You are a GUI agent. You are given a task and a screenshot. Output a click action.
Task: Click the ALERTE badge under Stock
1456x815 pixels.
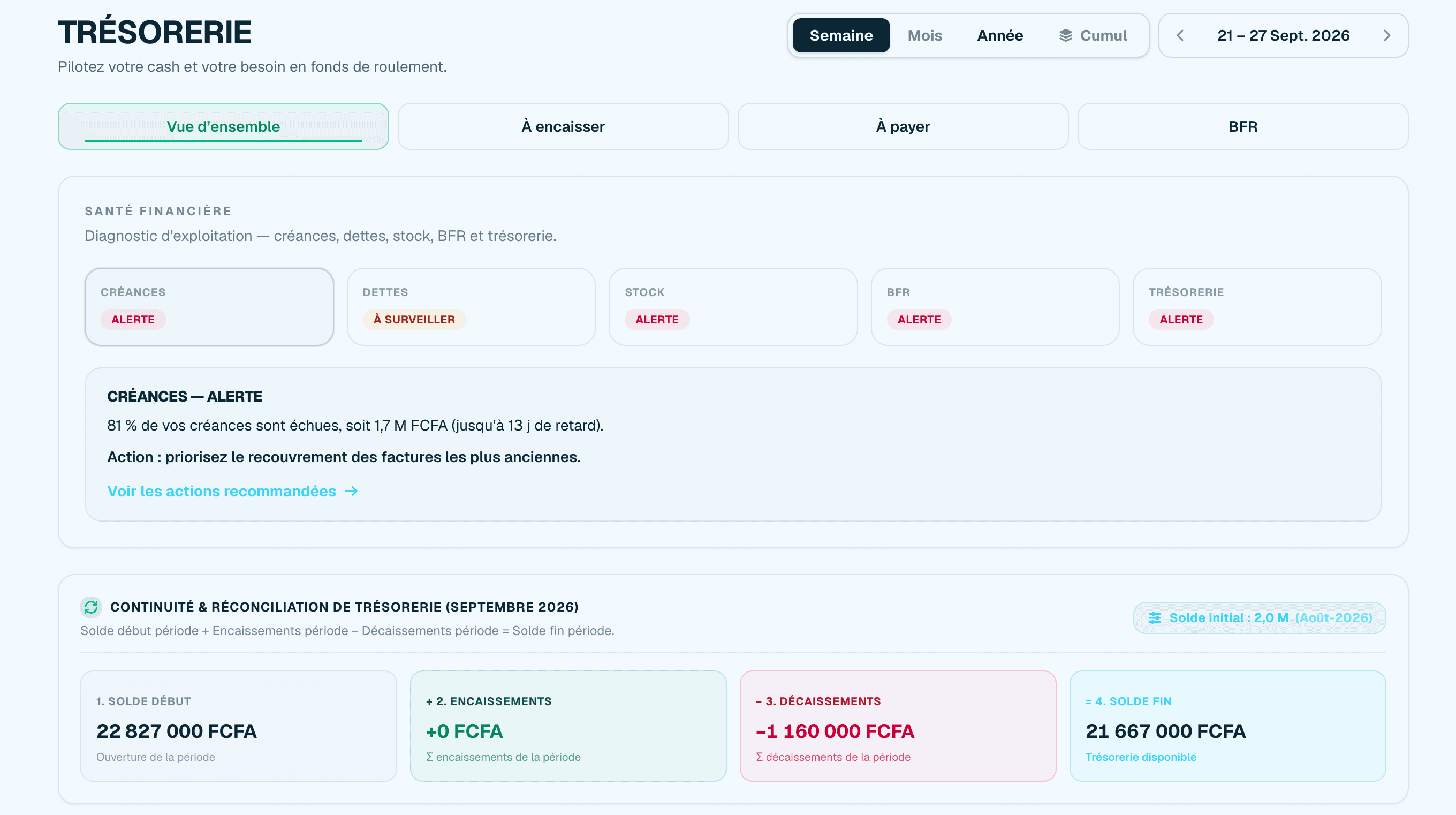click(x=657, y=320)
